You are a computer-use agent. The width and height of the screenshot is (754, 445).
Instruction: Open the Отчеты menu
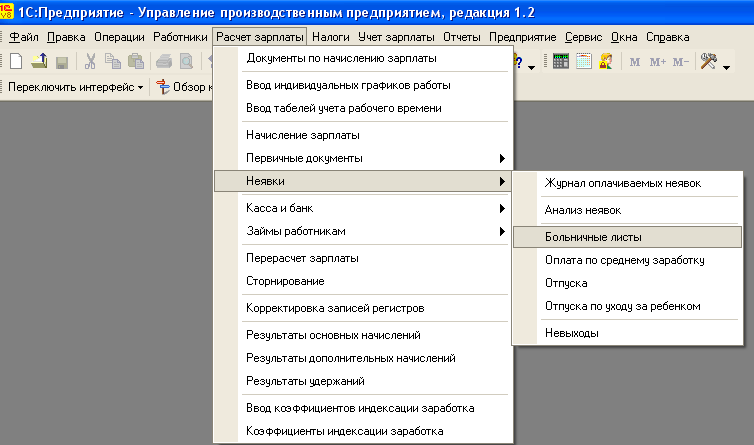[x=462, y=37]
